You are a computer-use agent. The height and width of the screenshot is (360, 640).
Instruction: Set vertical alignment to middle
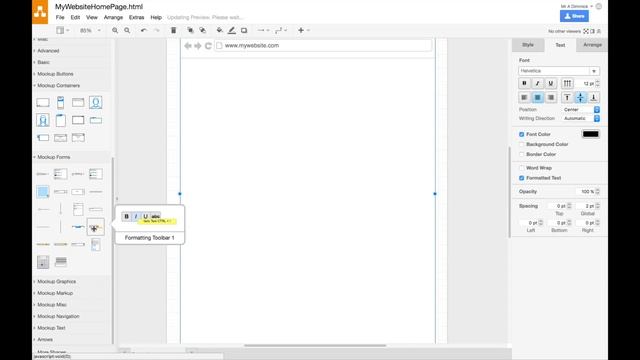[580, 97]
